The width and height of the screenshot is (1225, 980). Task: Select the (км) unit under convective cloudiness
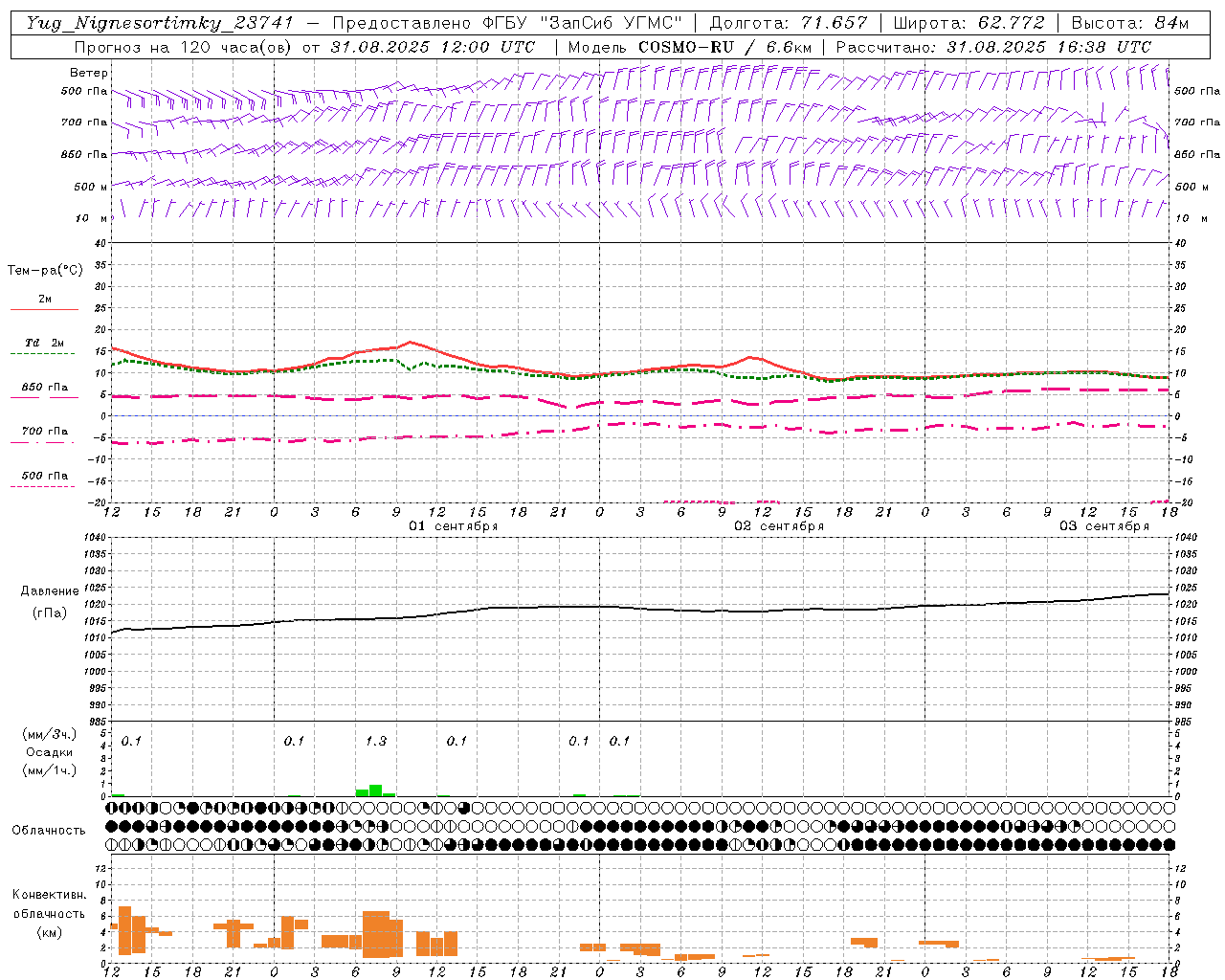tap(49, 932)
